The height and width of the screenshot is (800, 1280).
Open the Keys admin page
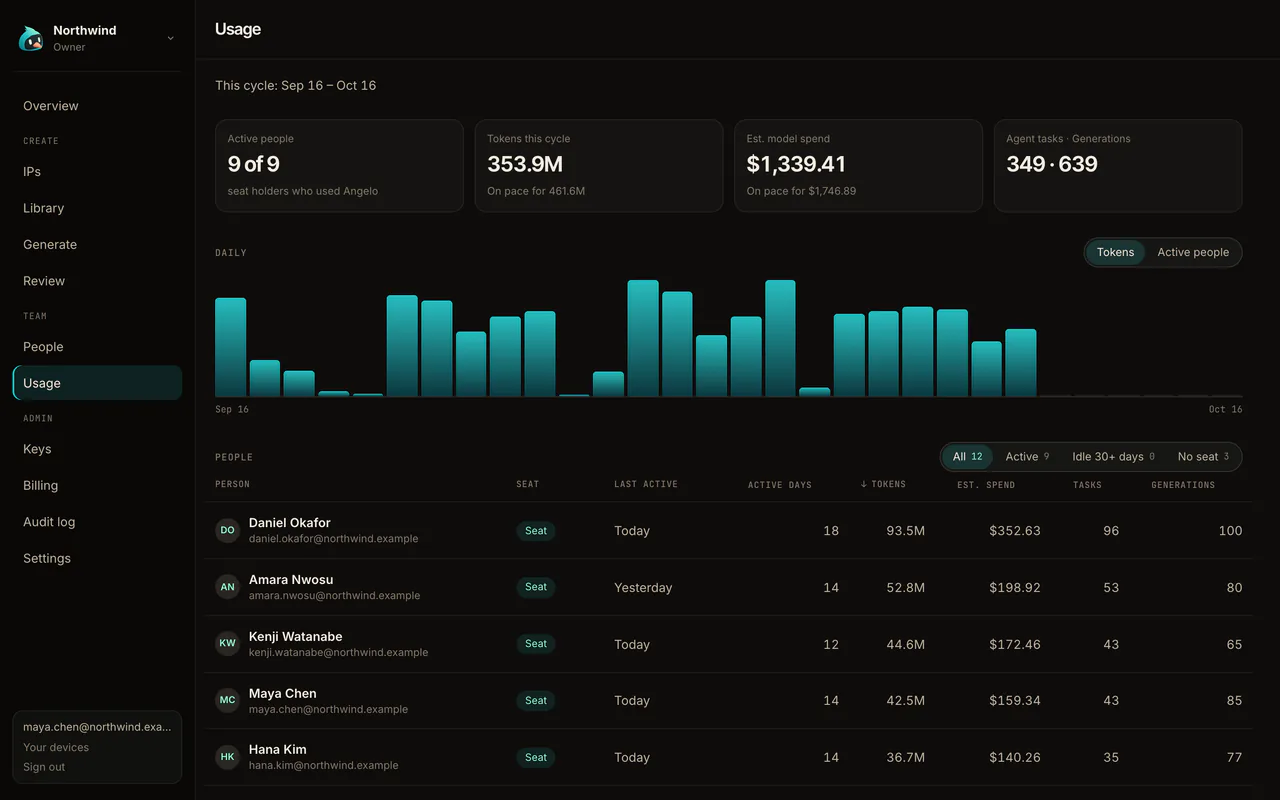pyautogui.click(x=97, y=449)
